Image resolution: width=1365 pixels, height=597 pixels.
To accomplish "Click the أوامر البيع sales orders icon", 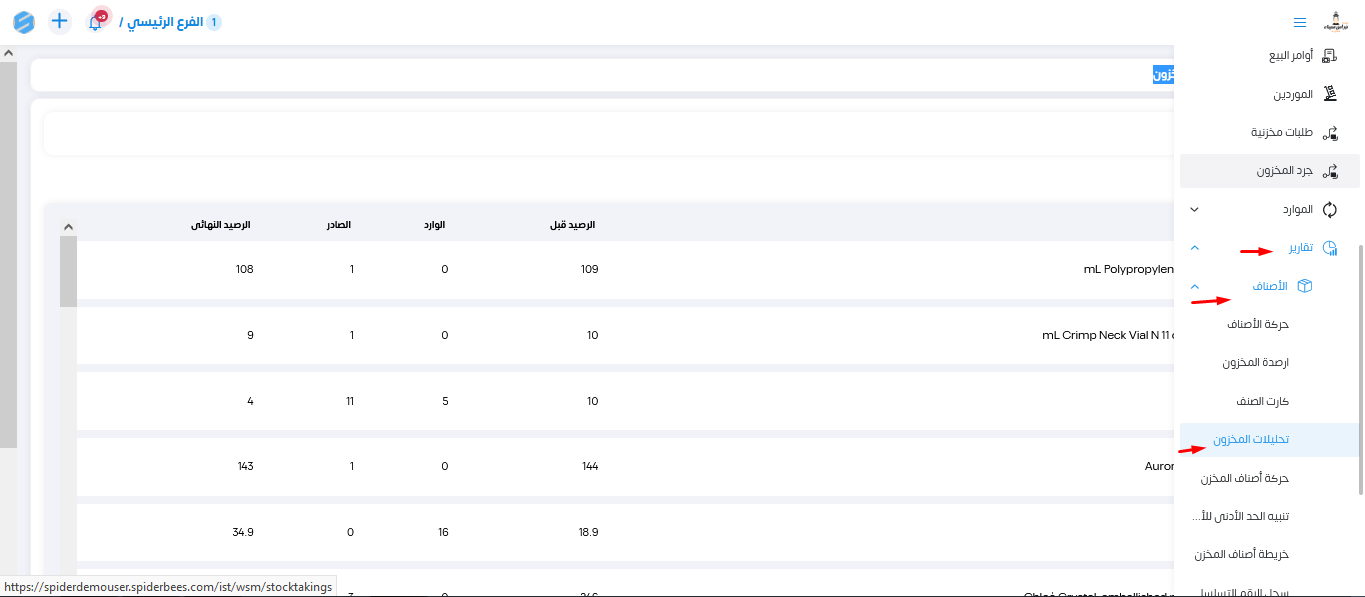I will [1329, 56].
